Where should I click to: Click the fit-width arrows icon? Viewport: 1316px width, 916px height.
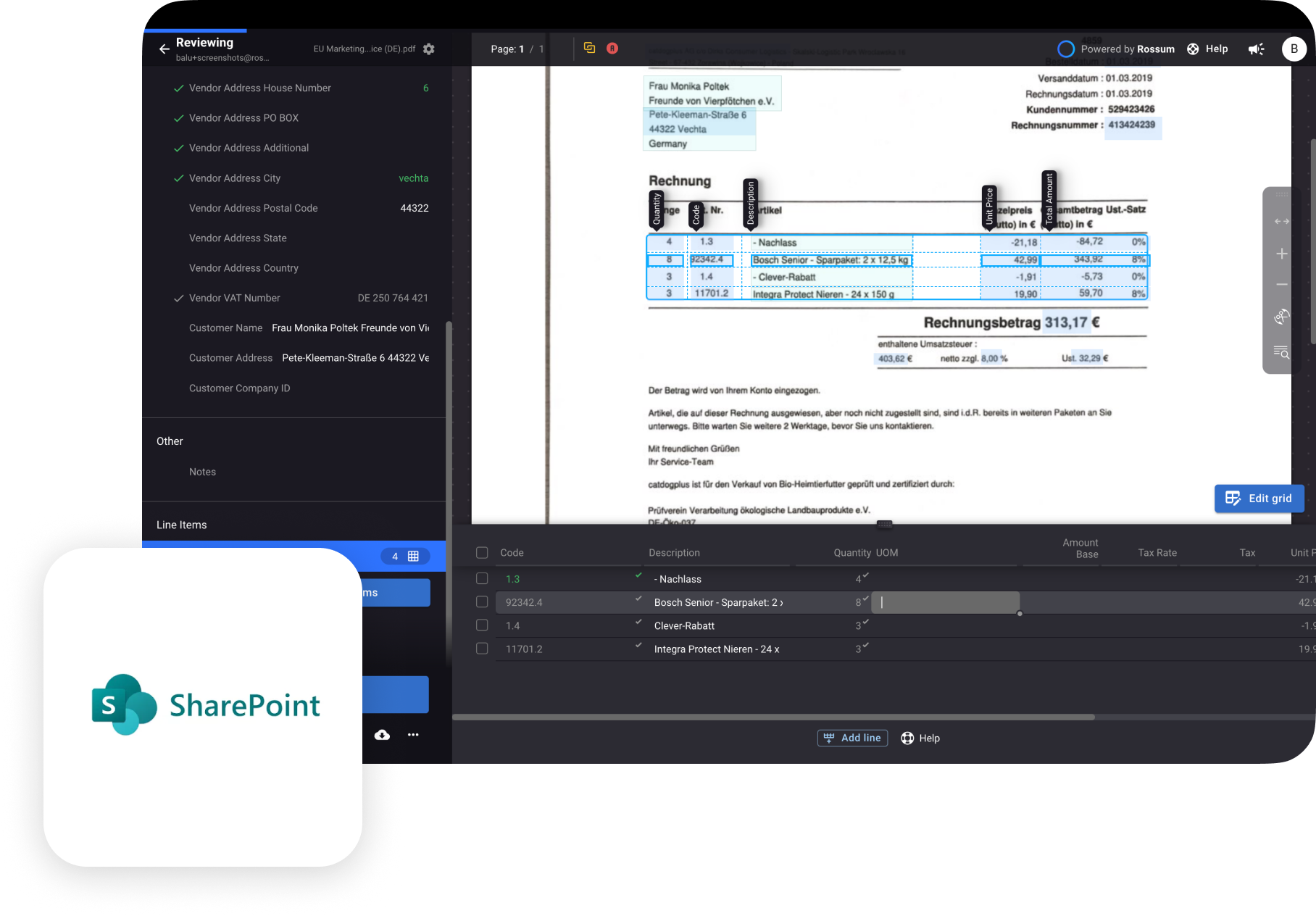tap(1282, 222)
